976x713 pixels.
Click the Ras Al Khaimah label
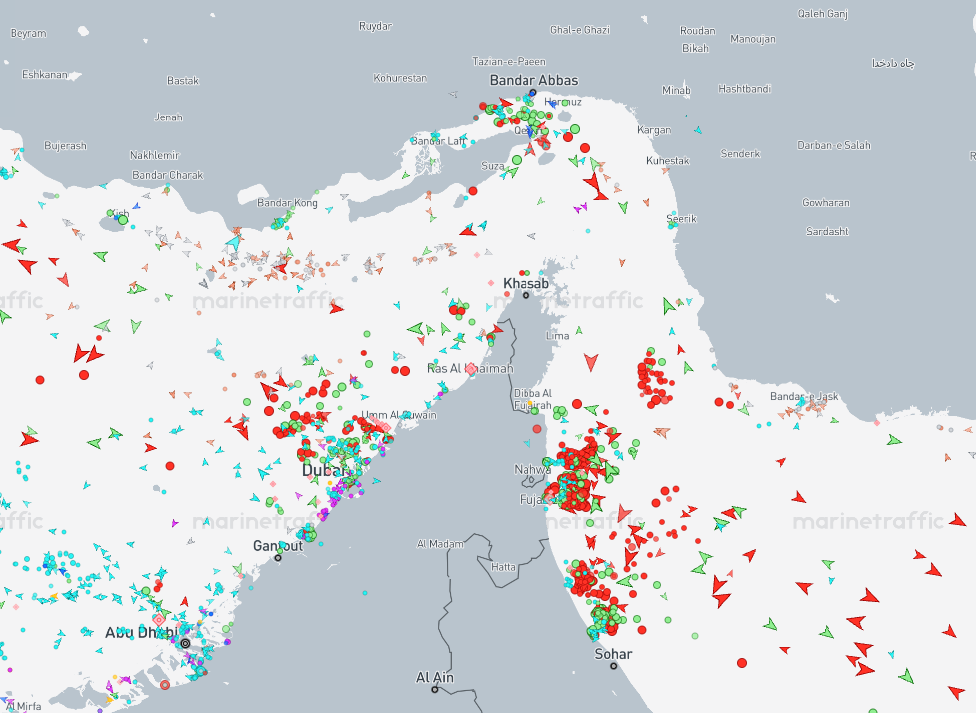[x=470, y=369]
